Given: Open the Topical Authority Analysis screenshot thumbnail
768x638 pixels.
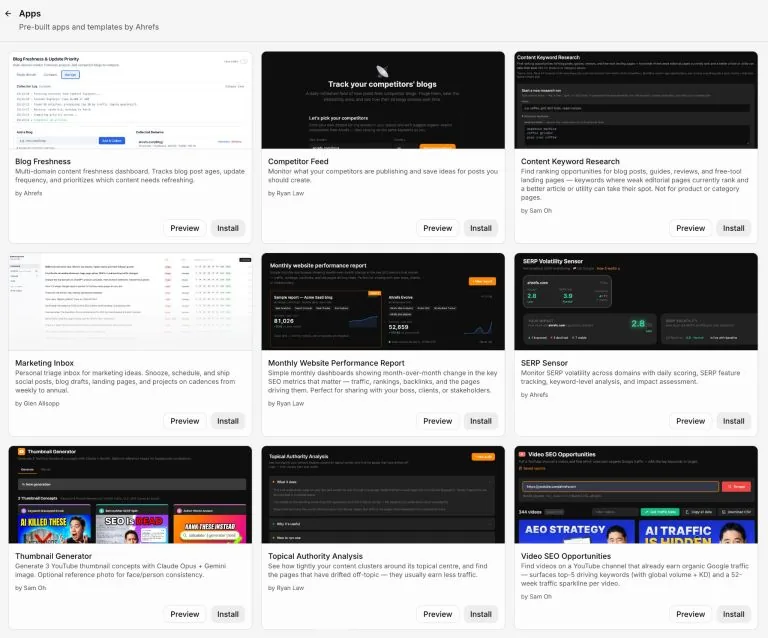Looking at the screenshot, I should tap(383, 495).
